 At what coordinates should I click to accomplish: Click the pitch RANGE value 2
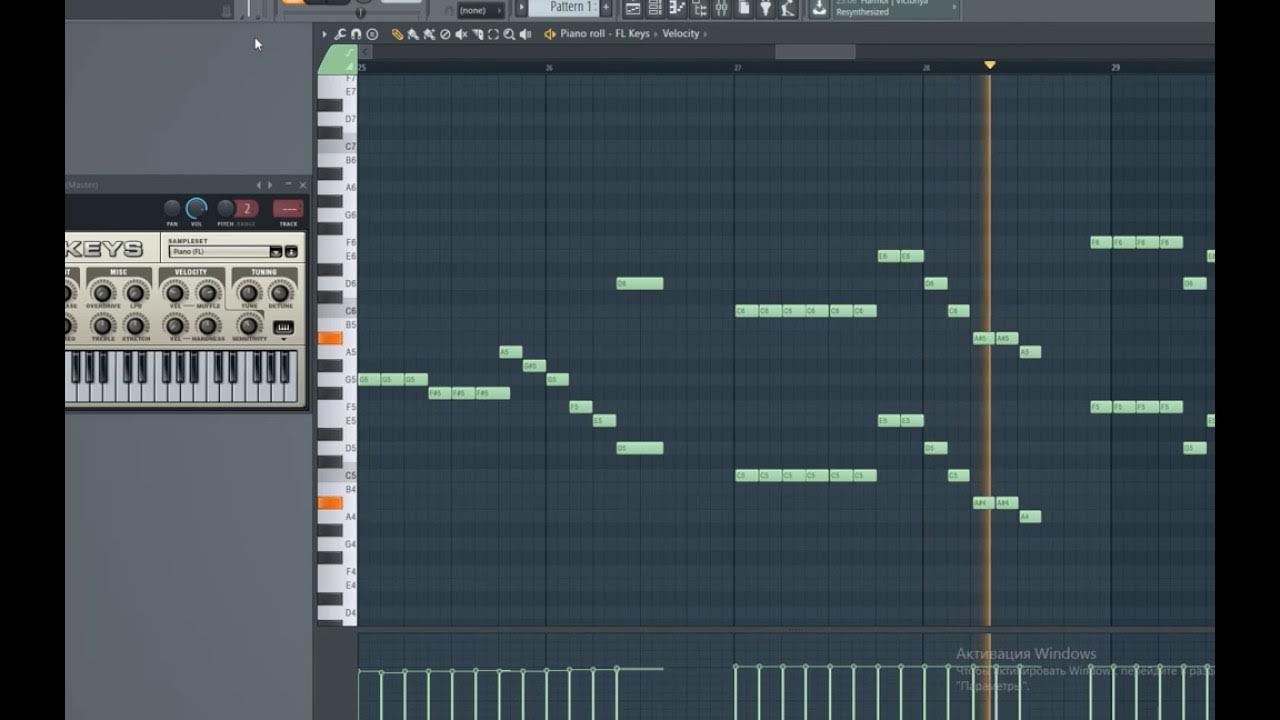pyautogui.click(x=246, y=208)
